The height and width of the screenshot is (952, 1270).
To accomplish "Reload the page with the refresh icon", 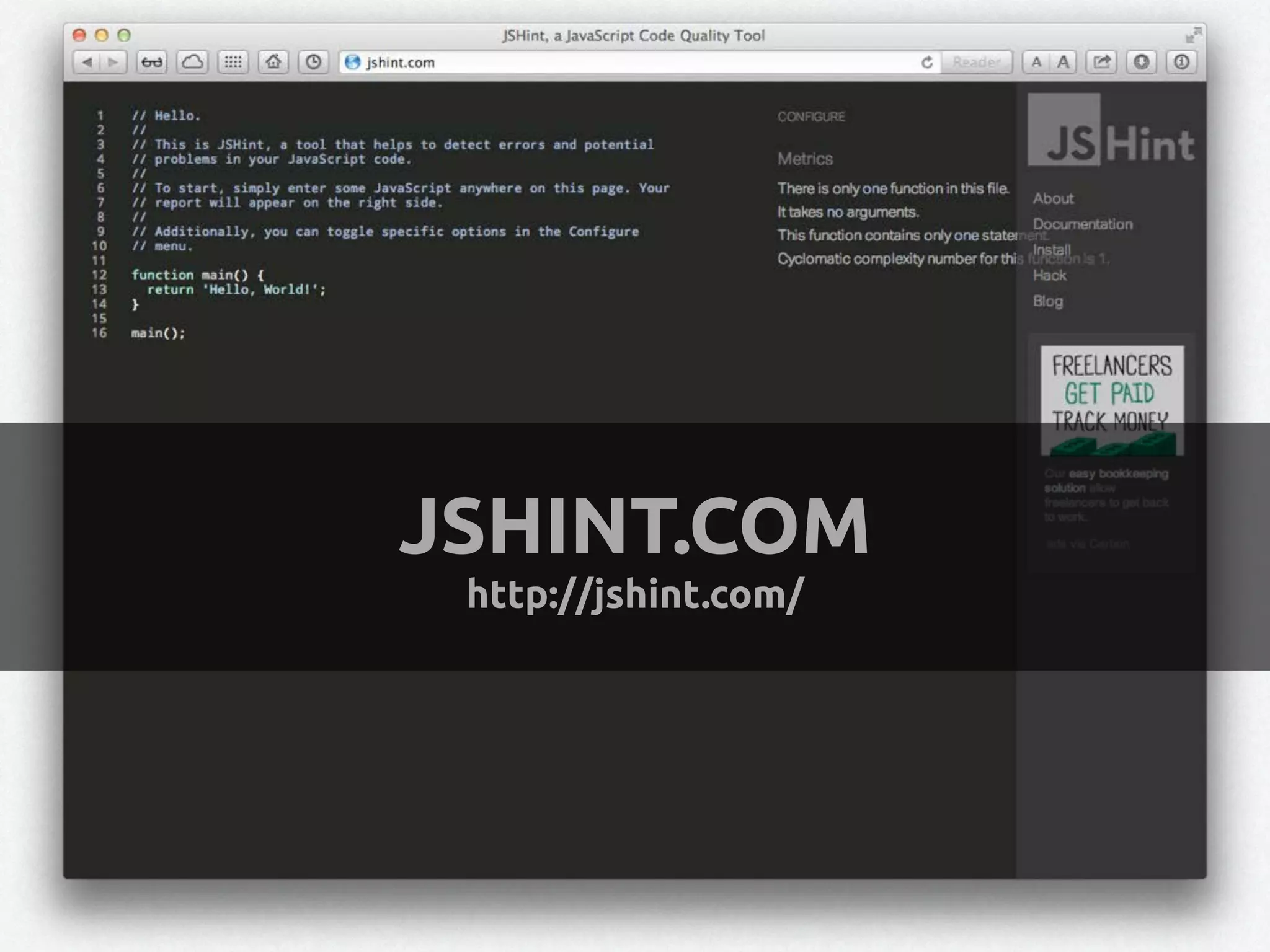I will pos(927,62).
